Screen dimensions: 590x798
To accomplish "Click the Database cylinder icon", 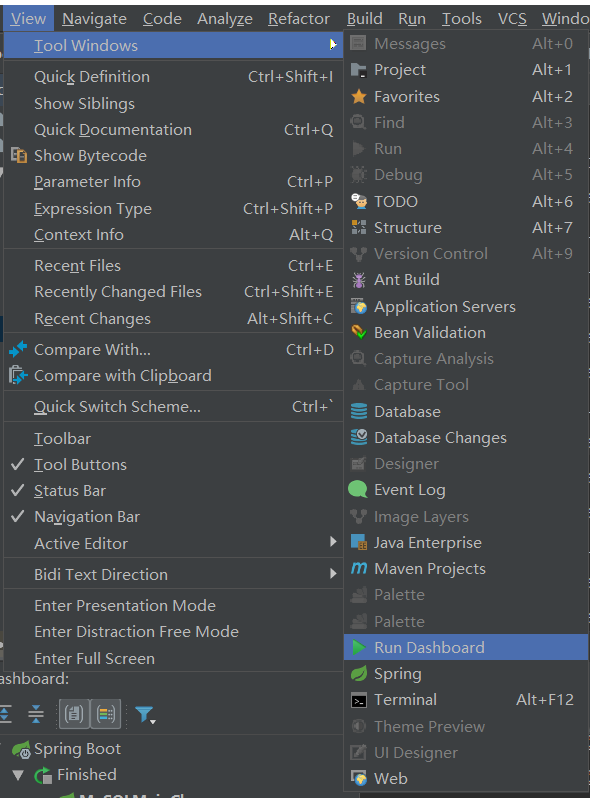I will (x=359, y=411).
